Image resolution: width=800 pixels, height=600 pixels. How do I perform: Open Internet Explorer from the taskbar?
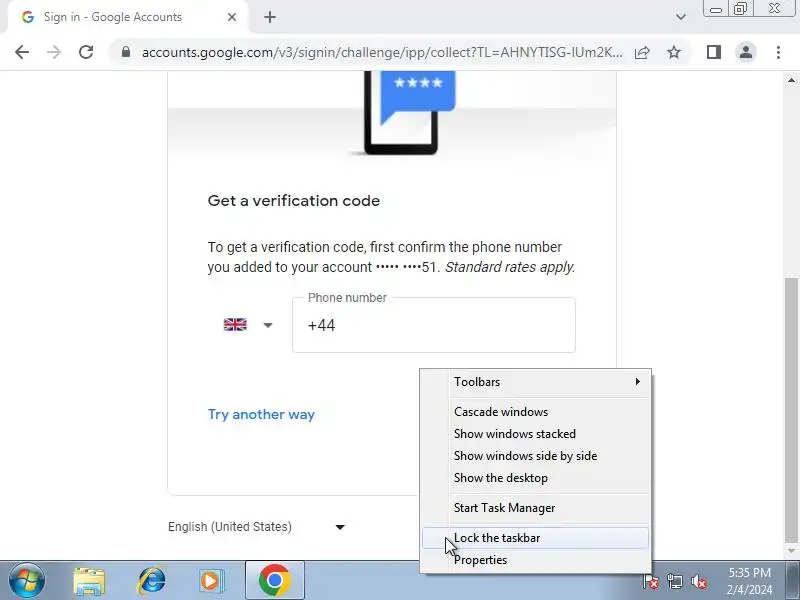tap(151, 580)
